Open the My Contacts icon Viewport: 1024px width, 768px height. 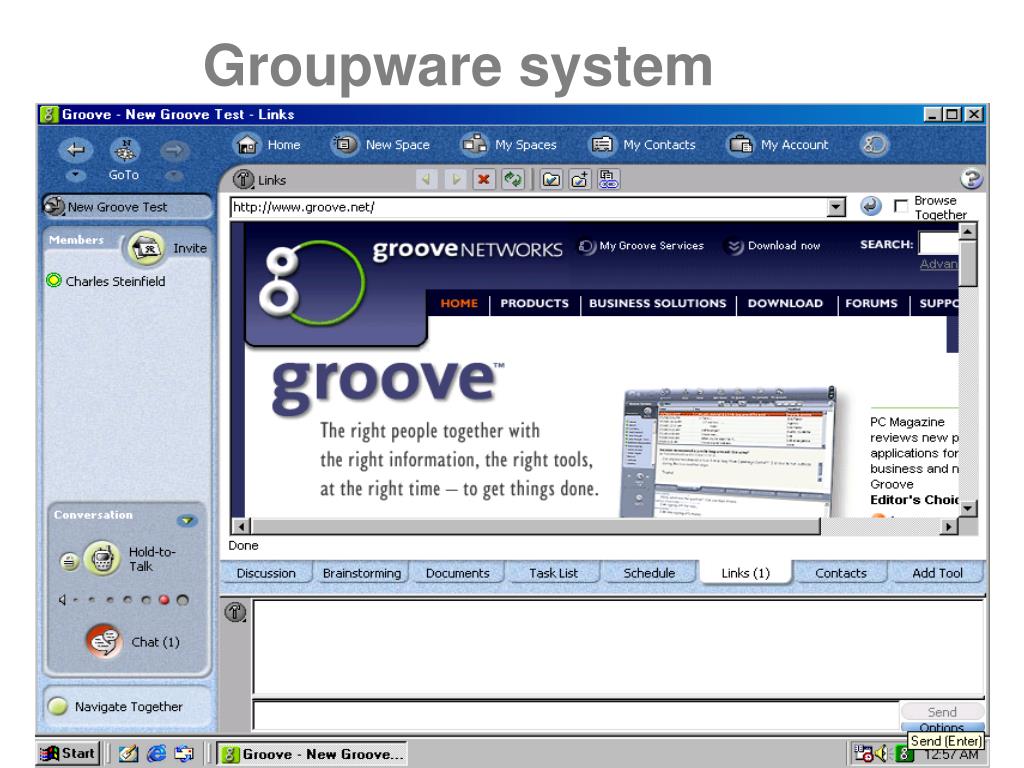pyautogui.click(x=601, y=144)
